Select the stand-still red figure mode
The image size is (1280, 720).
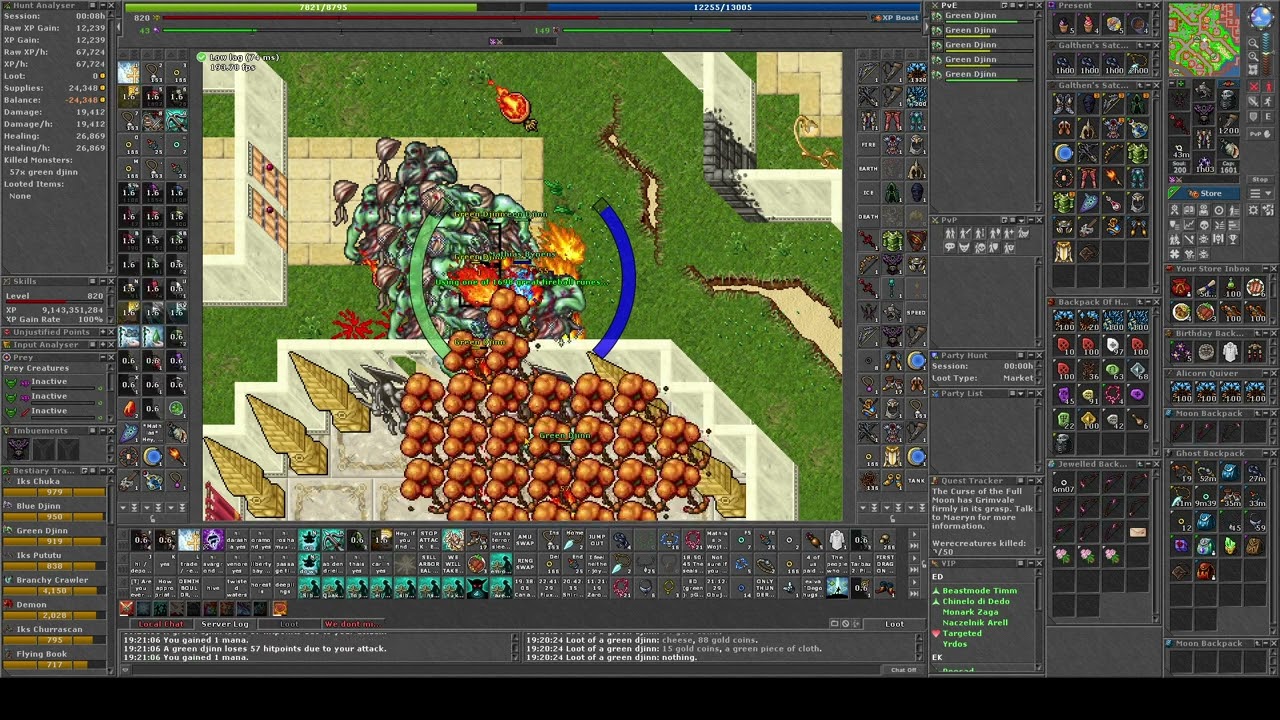(x=1269, y=86)
